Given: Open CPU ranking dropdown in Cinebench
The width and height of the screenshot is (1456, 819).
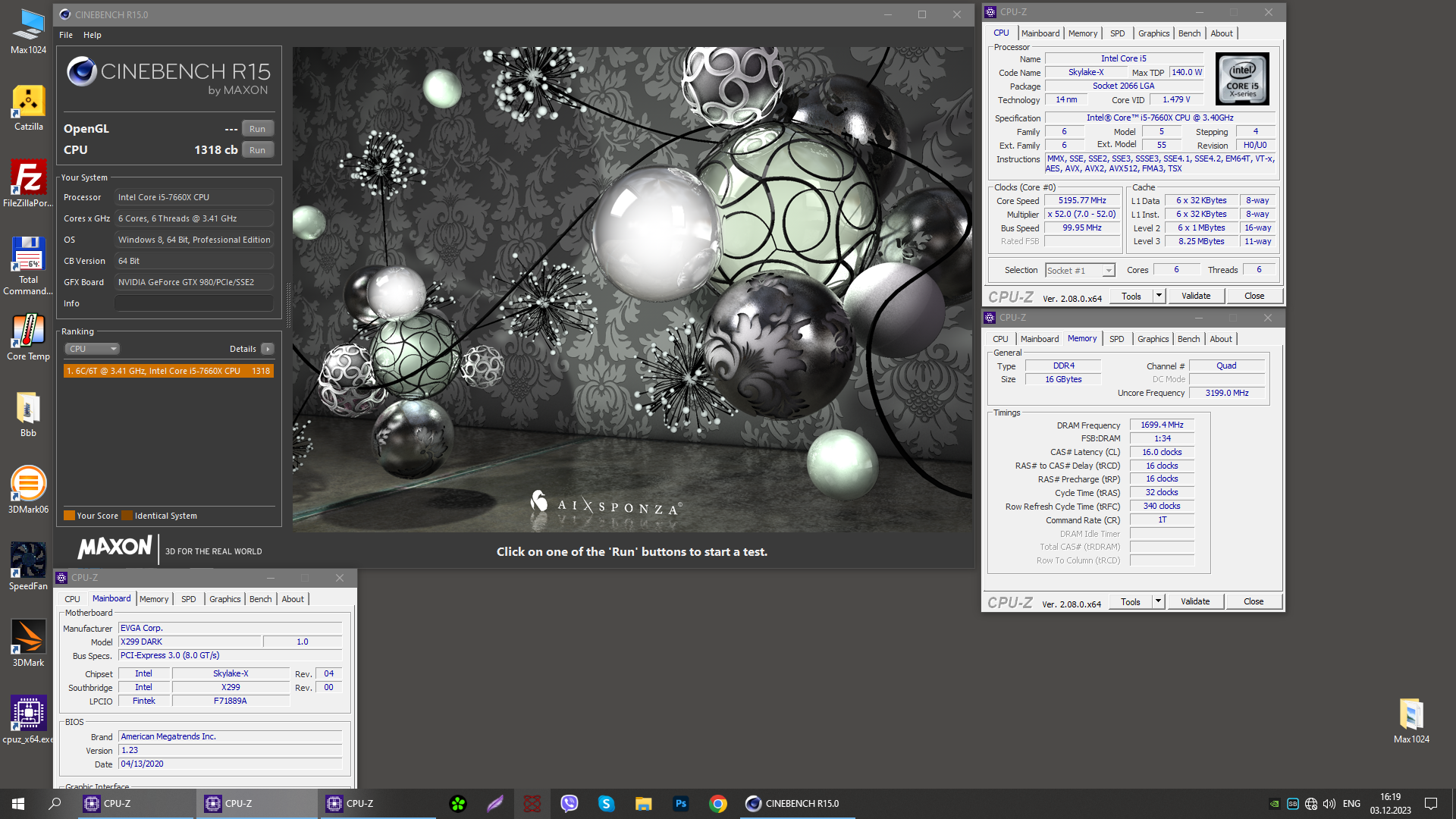Looking at the screenshot, I should [93, 349].
